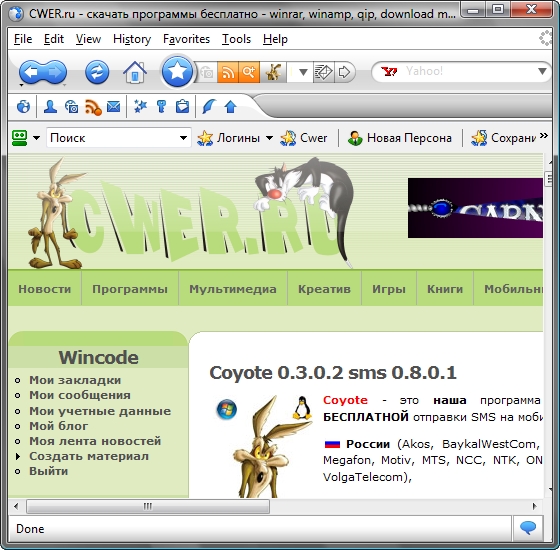Go to the Home page icon
Viewport: 560px width, 550px height.
[x=135, y=72]
